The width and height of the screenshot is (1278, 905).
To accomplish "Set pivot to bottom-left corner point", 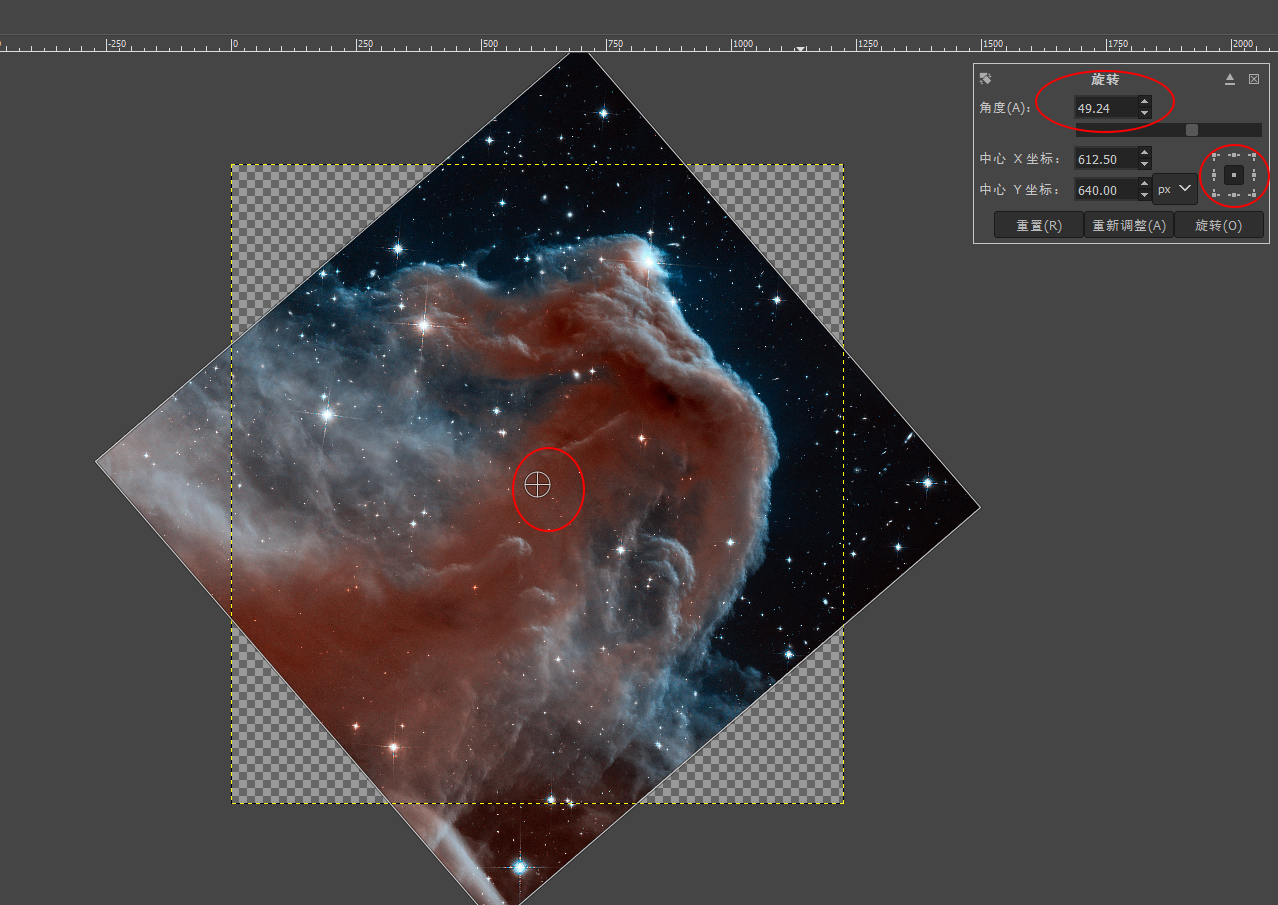I will click(1214, 194).
